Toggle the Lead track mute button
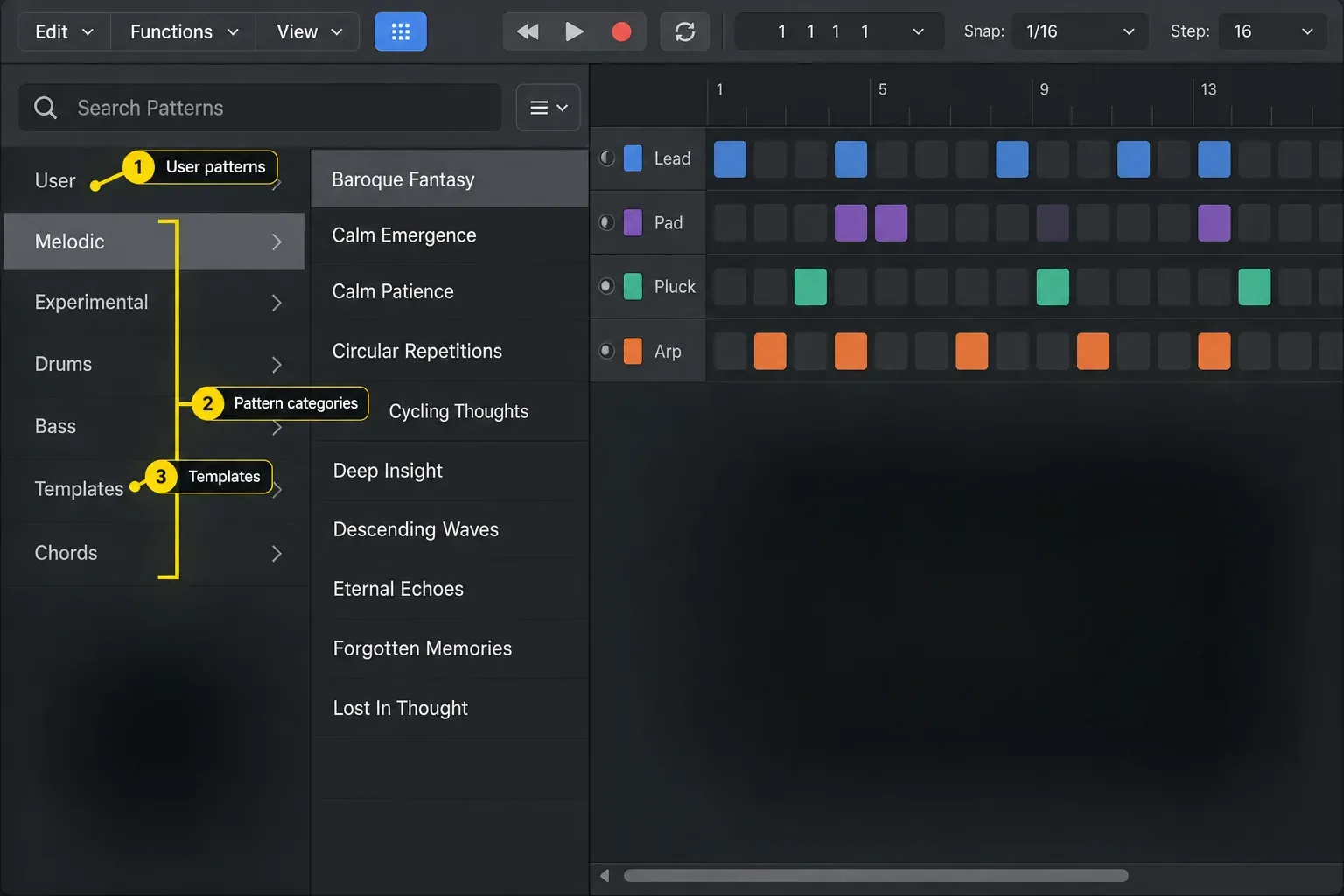Screen dimensions: 1344x896 (606, 158)
